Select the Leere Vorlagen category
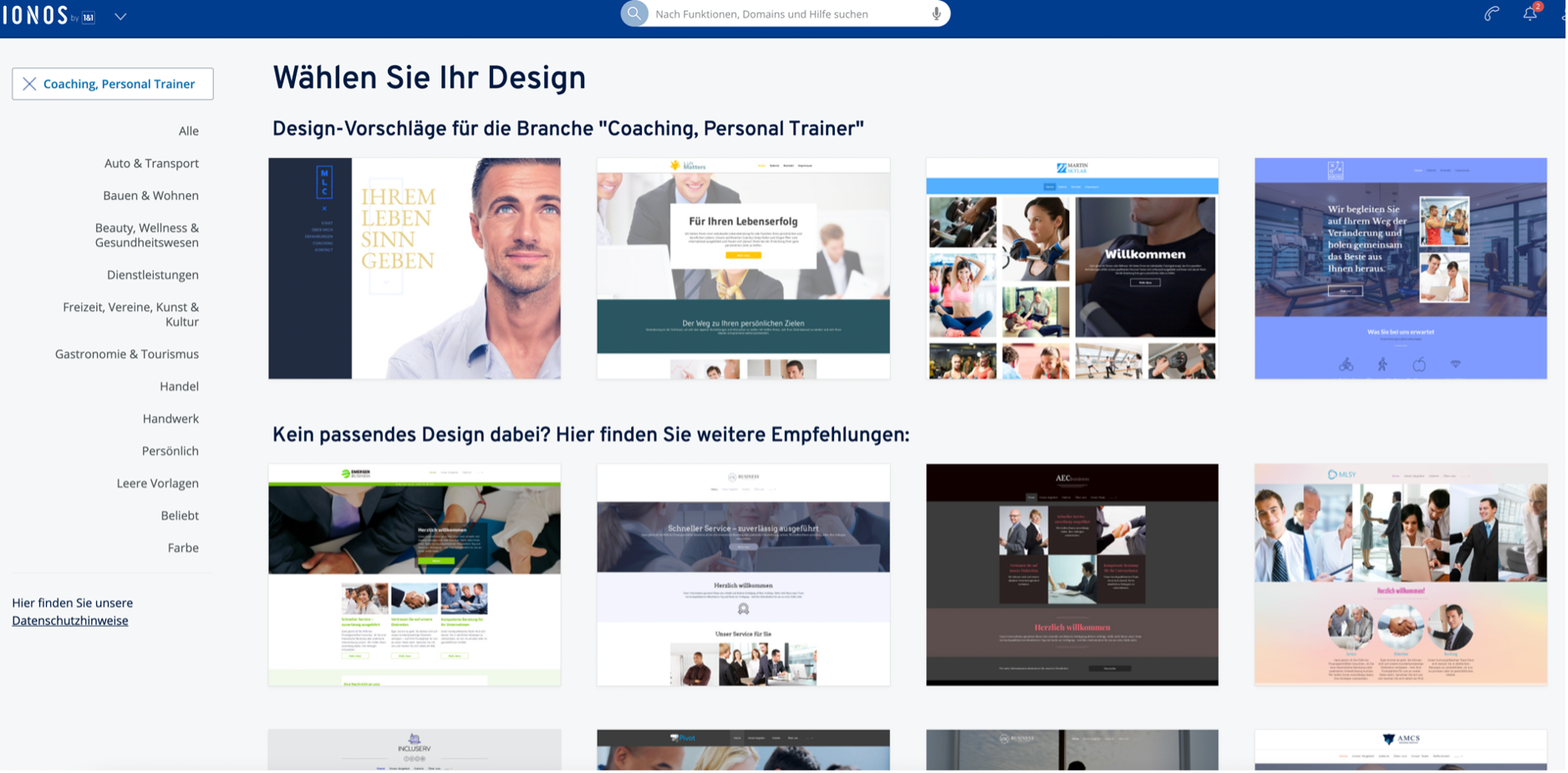The width and height of the screenshot is (1568, 773). tap(158, 483)
